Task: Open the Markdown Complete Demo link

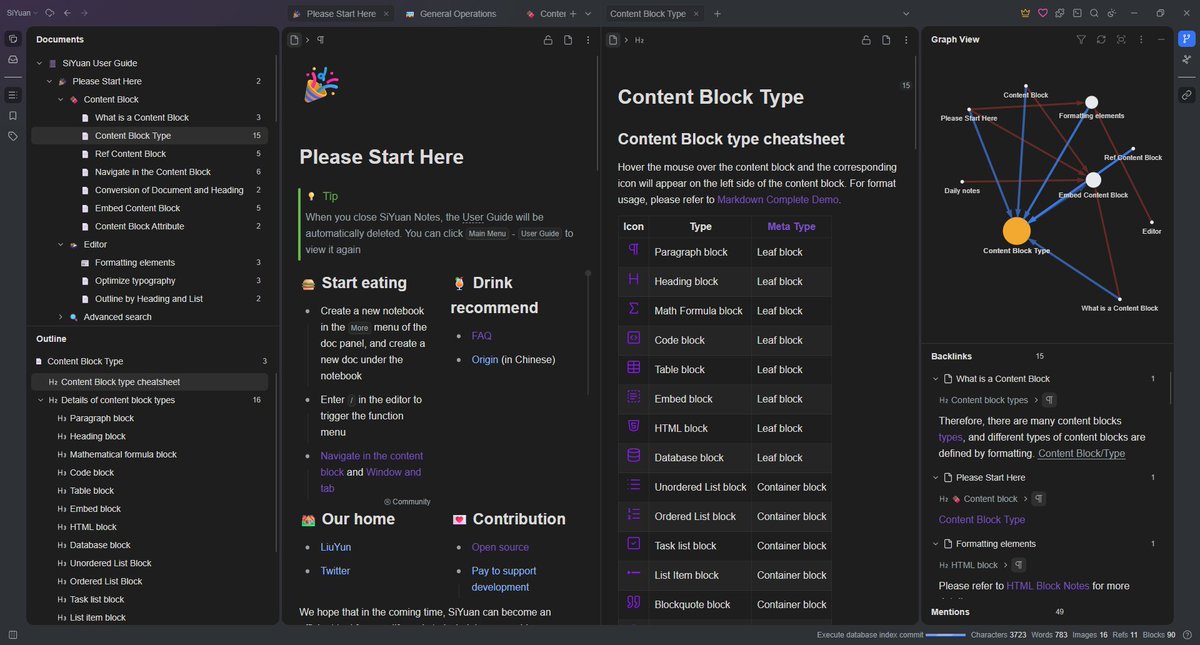Action: point(778,200)
